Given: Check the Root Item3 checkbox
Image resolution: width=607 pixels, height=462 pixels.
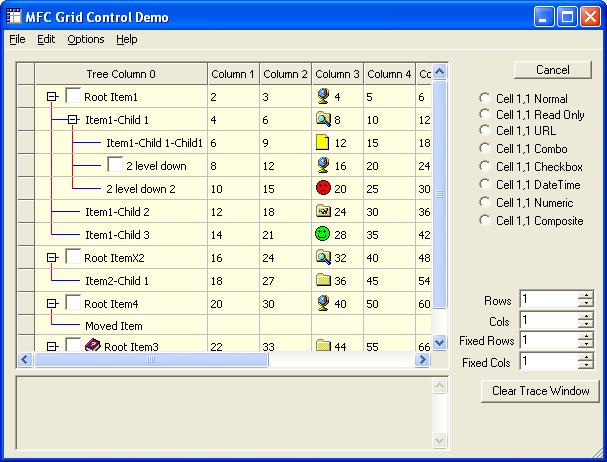Looking at the screenshot, I should coord(73,345).
